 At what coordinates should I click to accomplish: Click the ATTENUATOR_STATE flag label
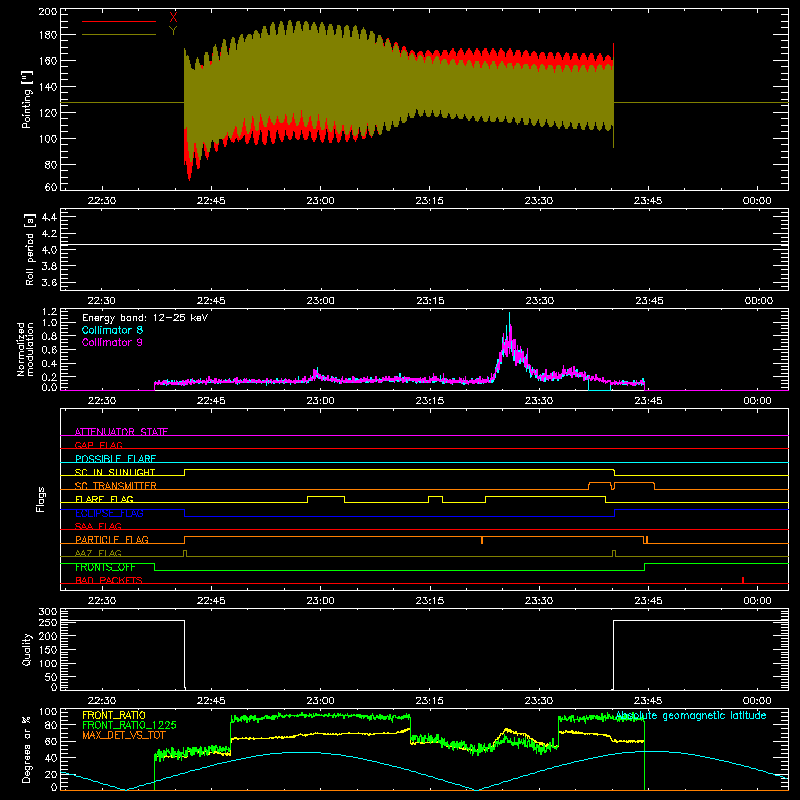(121, 432)
